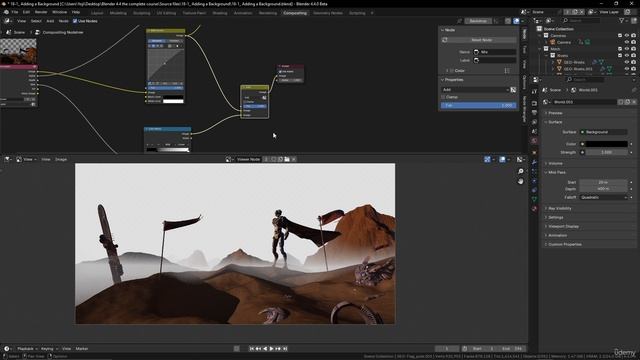Image resolution: width=640 pixels, height=360 pixels.
Task: Open the Modifiers wrench tab icon
Action: coord(534,162)
